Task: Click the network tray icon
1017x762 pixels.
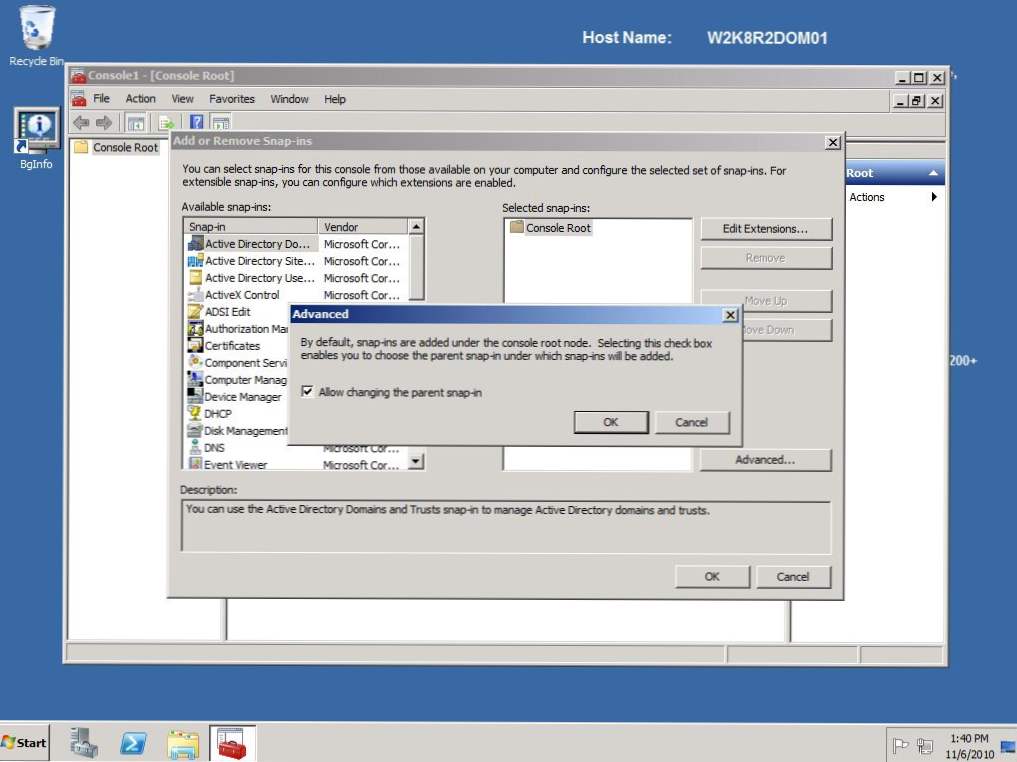Action: click(x=926, y=746)
